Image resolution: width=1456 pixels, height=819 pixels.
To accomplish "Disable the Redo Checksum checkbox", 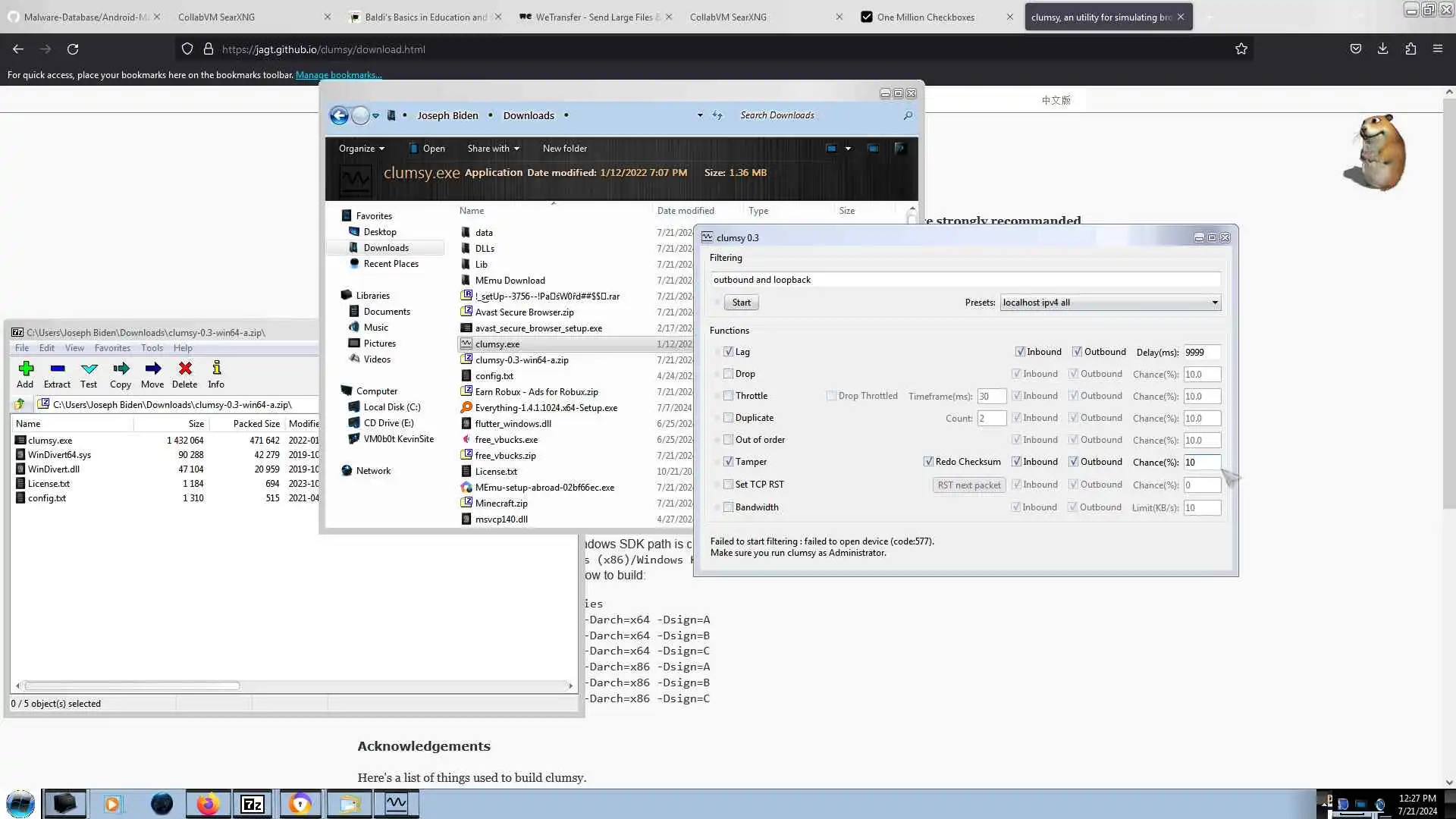I will click(x=928, y=462).
